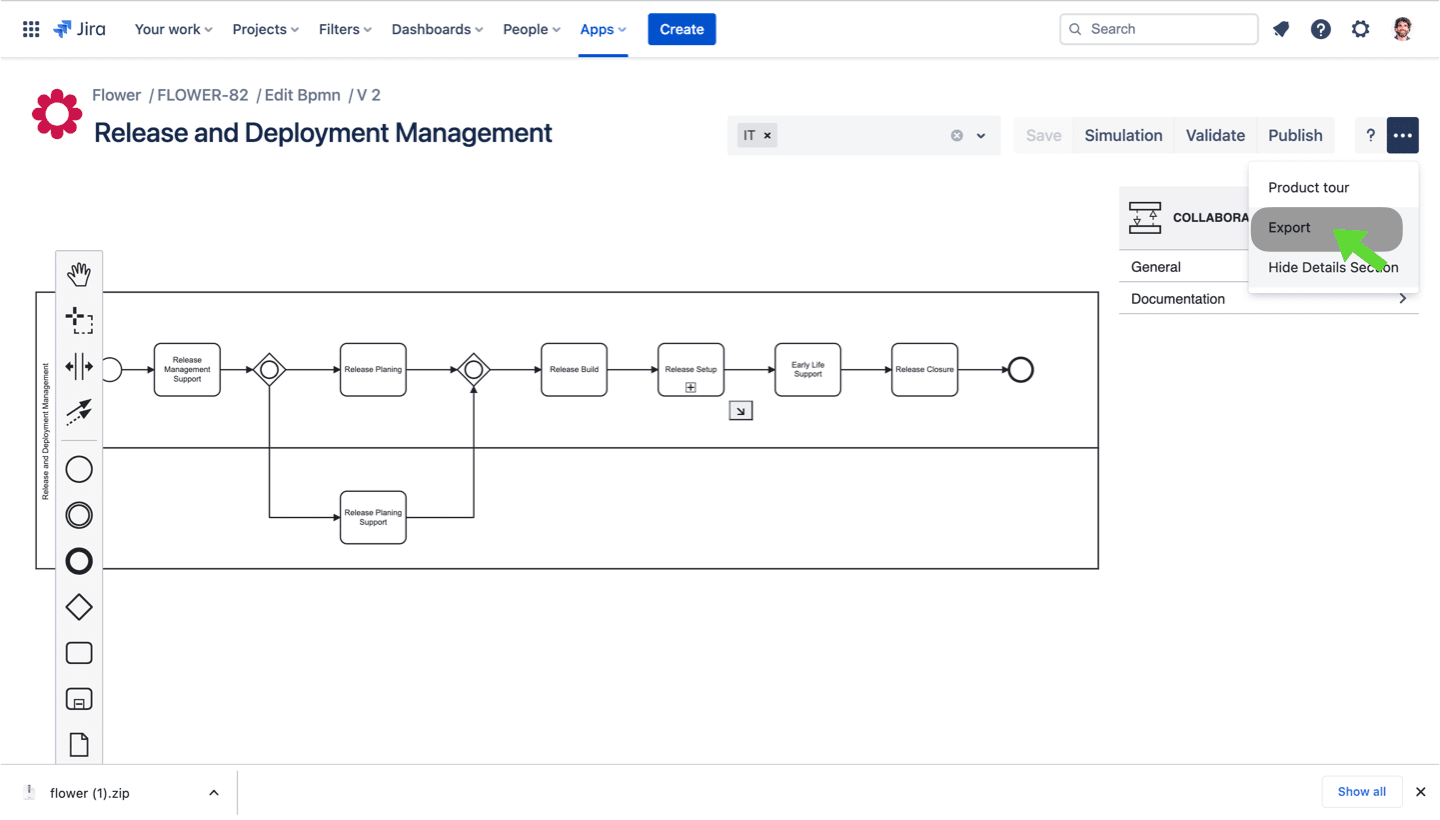Choose the task rectangle shape tool

tap(79, 652)
